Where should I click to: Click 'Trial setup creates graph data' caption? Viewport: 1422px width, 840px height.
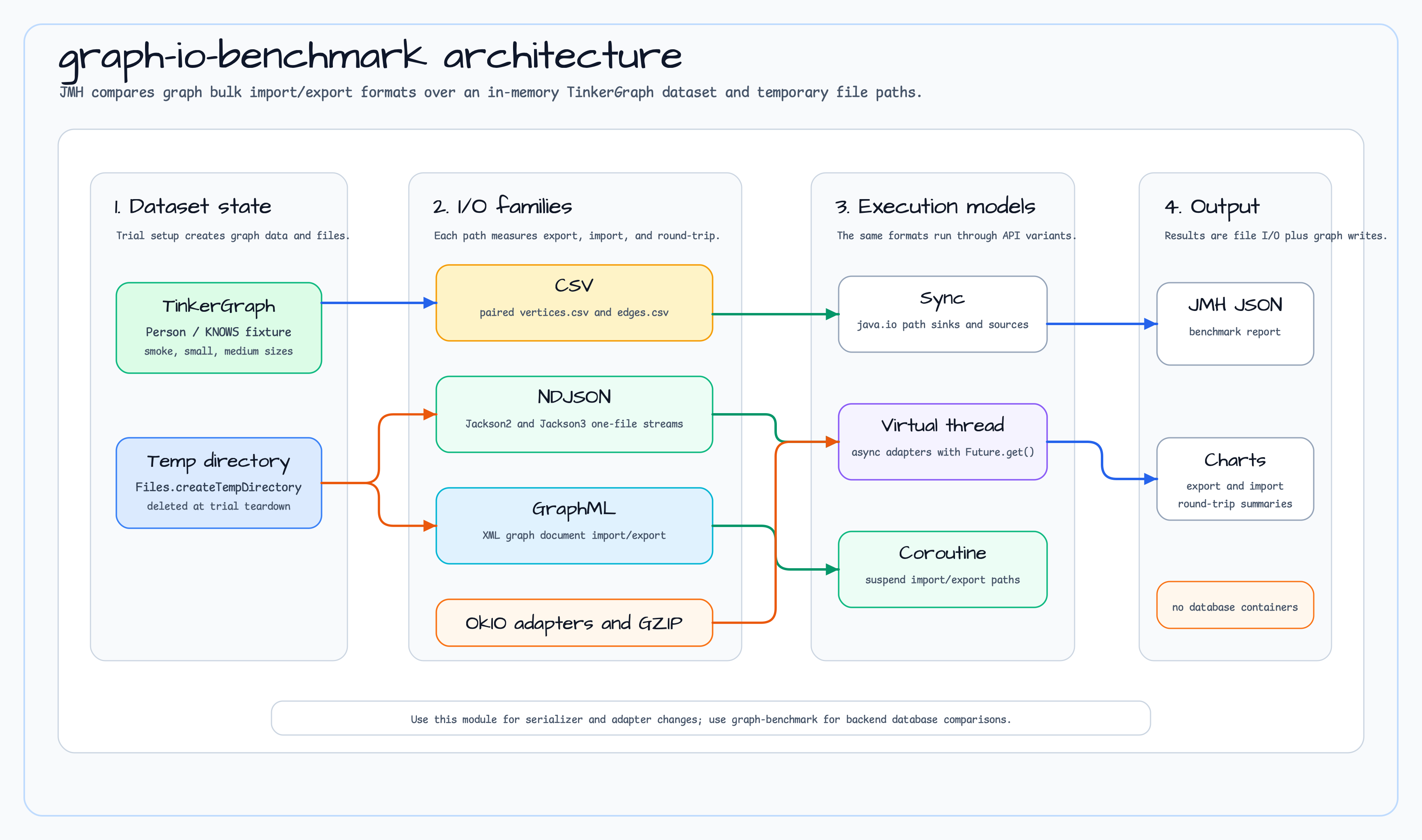(233, 235)
